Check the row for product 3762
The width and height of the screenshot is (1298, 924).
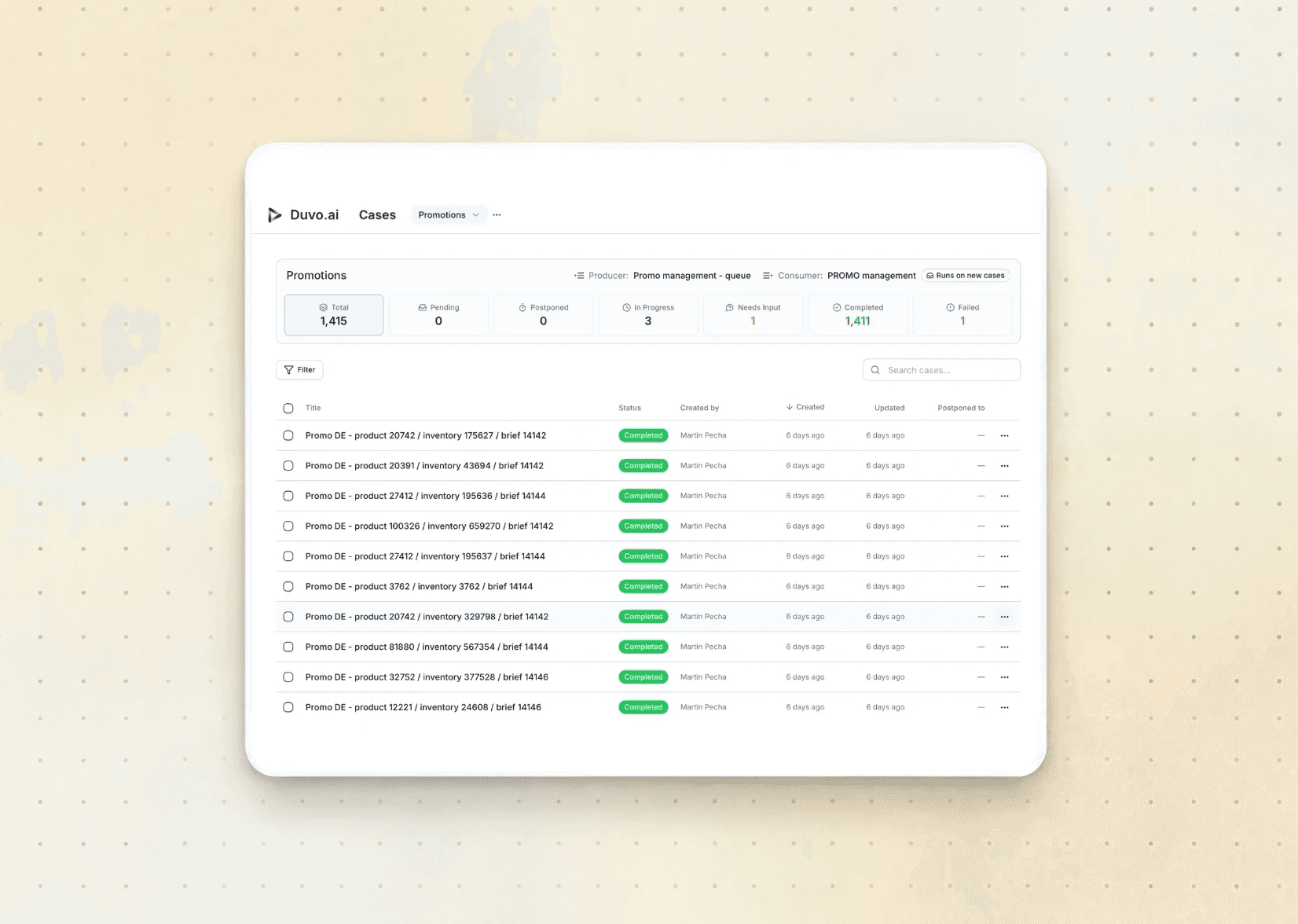point(288,587)
